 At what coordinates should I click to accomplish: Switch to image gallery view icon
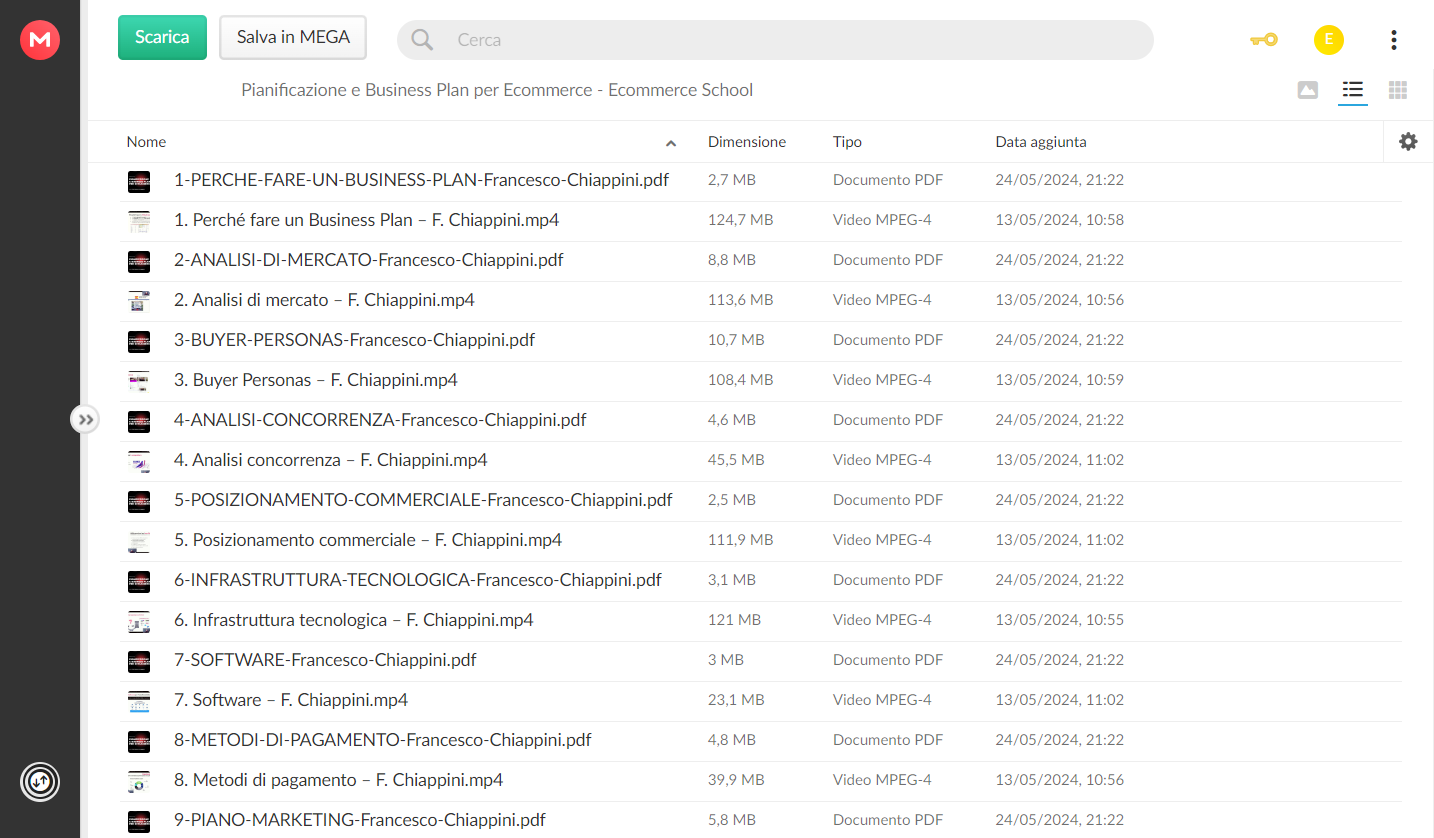[1307, 90]
